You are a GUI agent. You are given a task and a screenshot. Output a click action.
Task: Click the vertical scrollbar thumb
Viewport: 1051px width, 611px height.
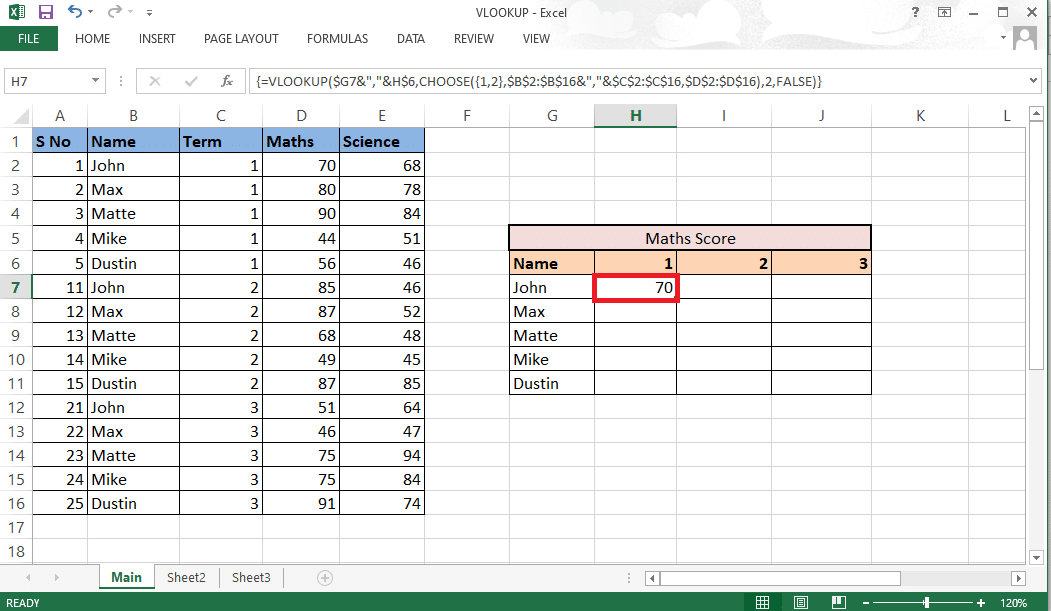click(1036, 246)
